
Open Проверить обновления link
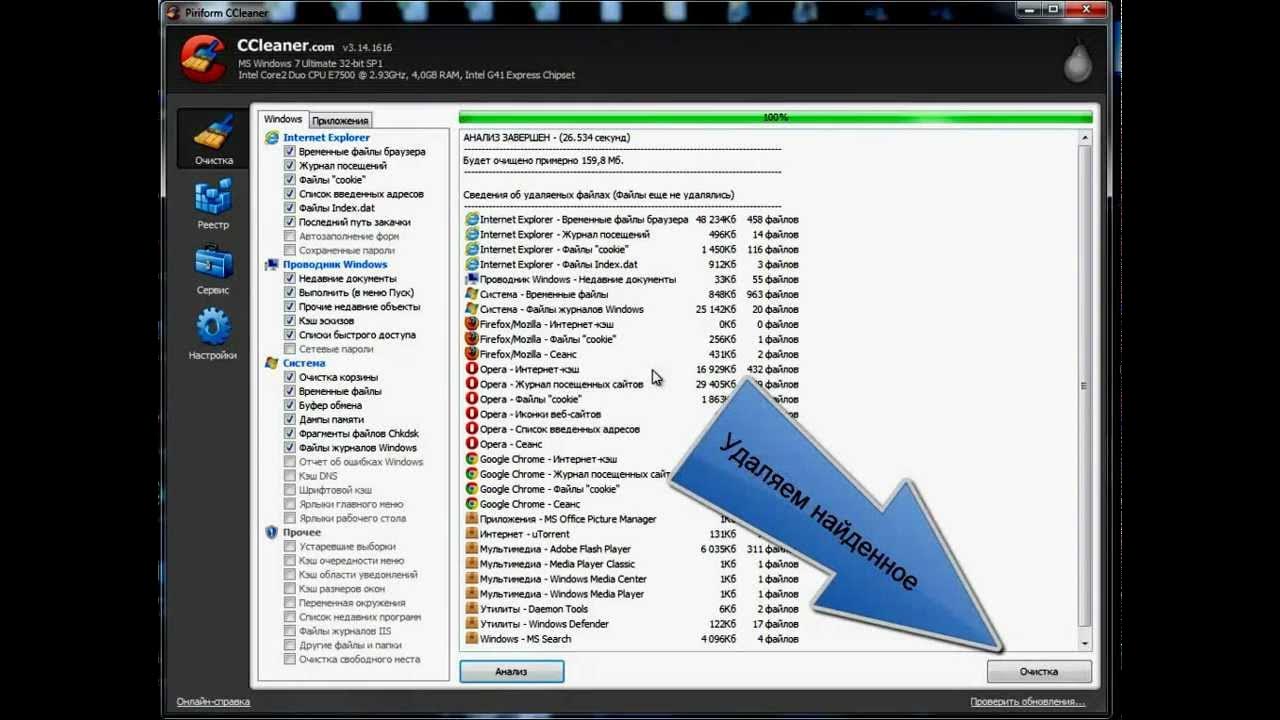click(x=1027, y=702)
